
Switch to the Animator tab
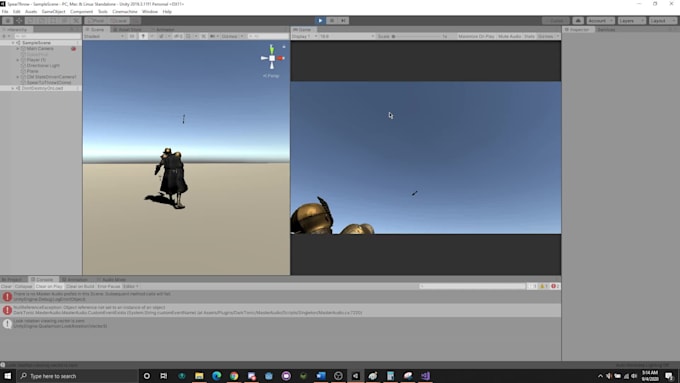click(163, 29)
